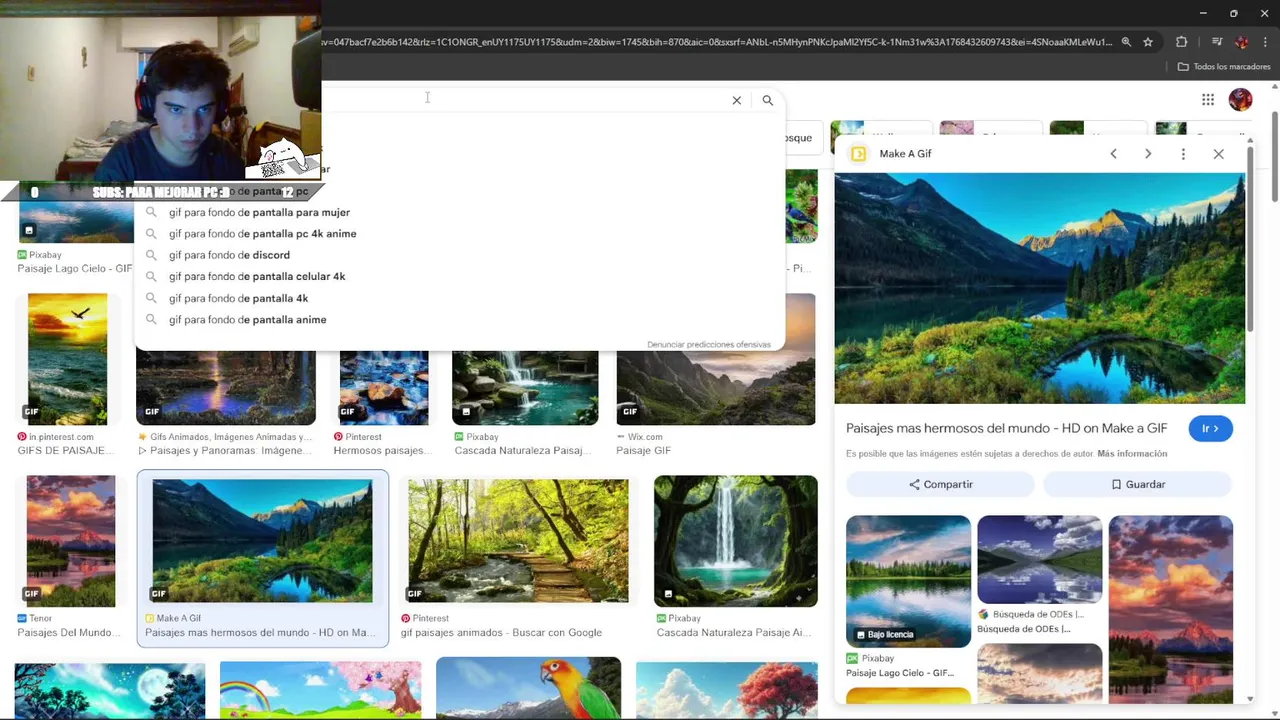Close the image preview panel
1280x720 pixels.
pyautogui.click(x=1218, y=154)
